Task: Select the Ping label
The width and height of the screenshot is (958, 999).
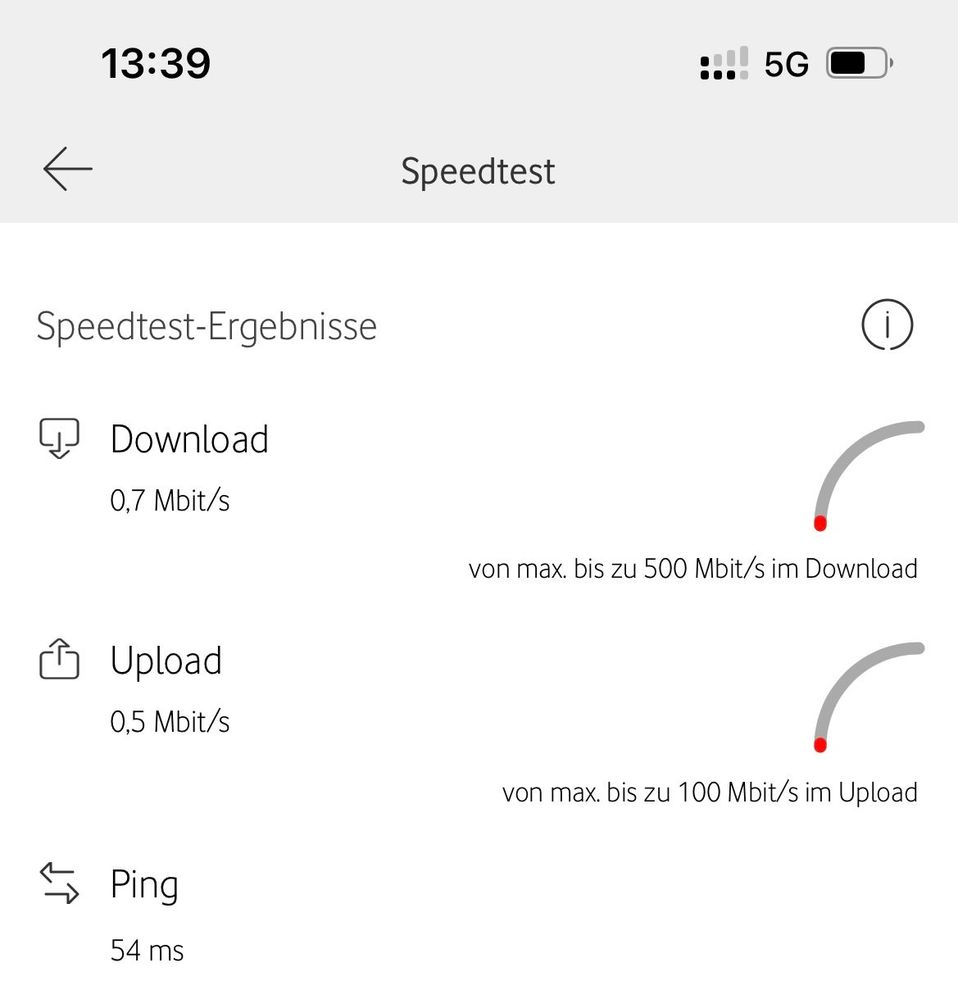Action: 144,886
